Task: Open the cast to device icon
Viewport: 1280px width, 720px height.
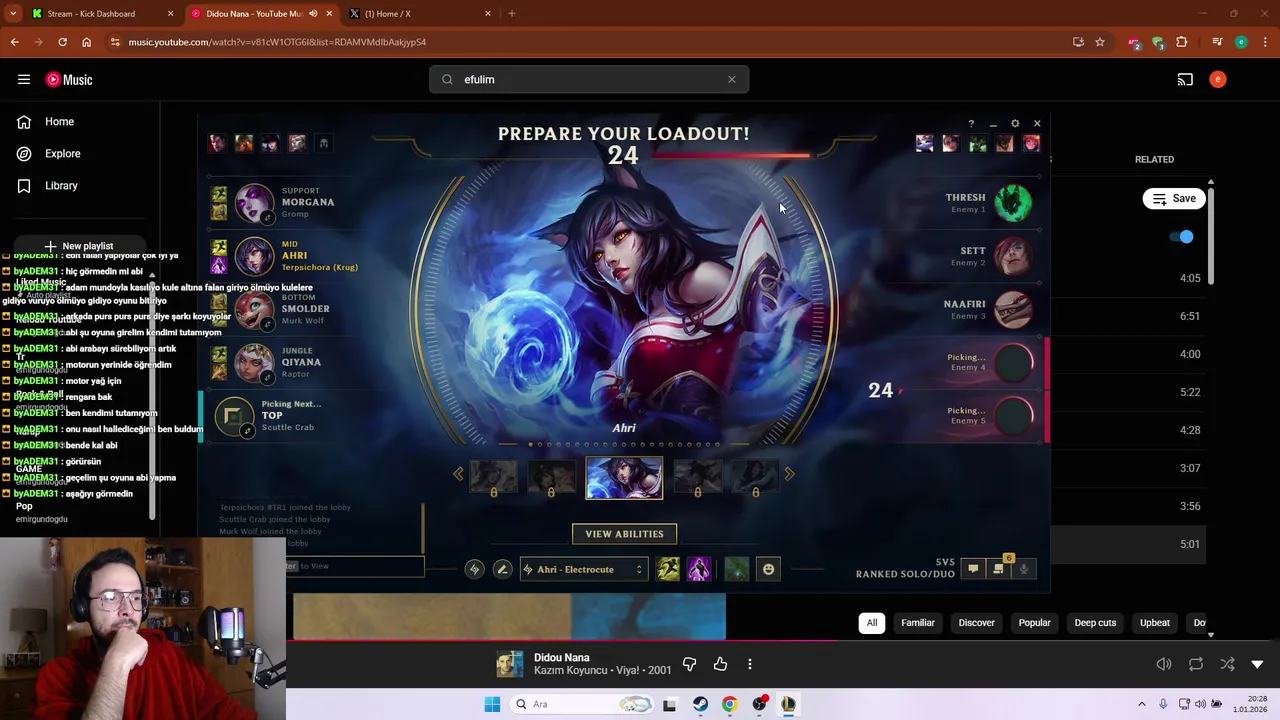Action: pyautogui.click(x=1185, y=80)
